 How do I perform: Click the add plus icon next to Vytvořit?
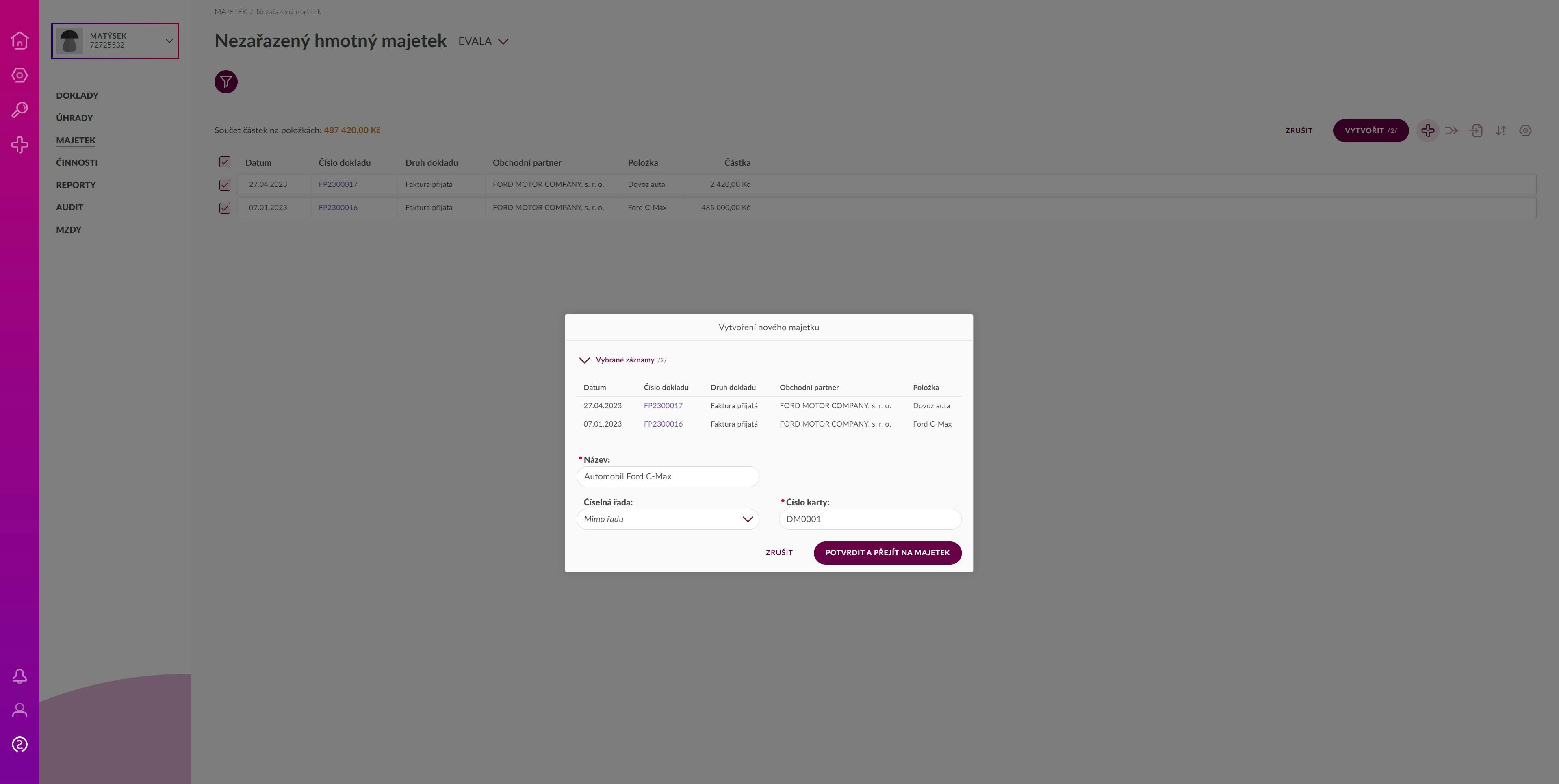1428,131
